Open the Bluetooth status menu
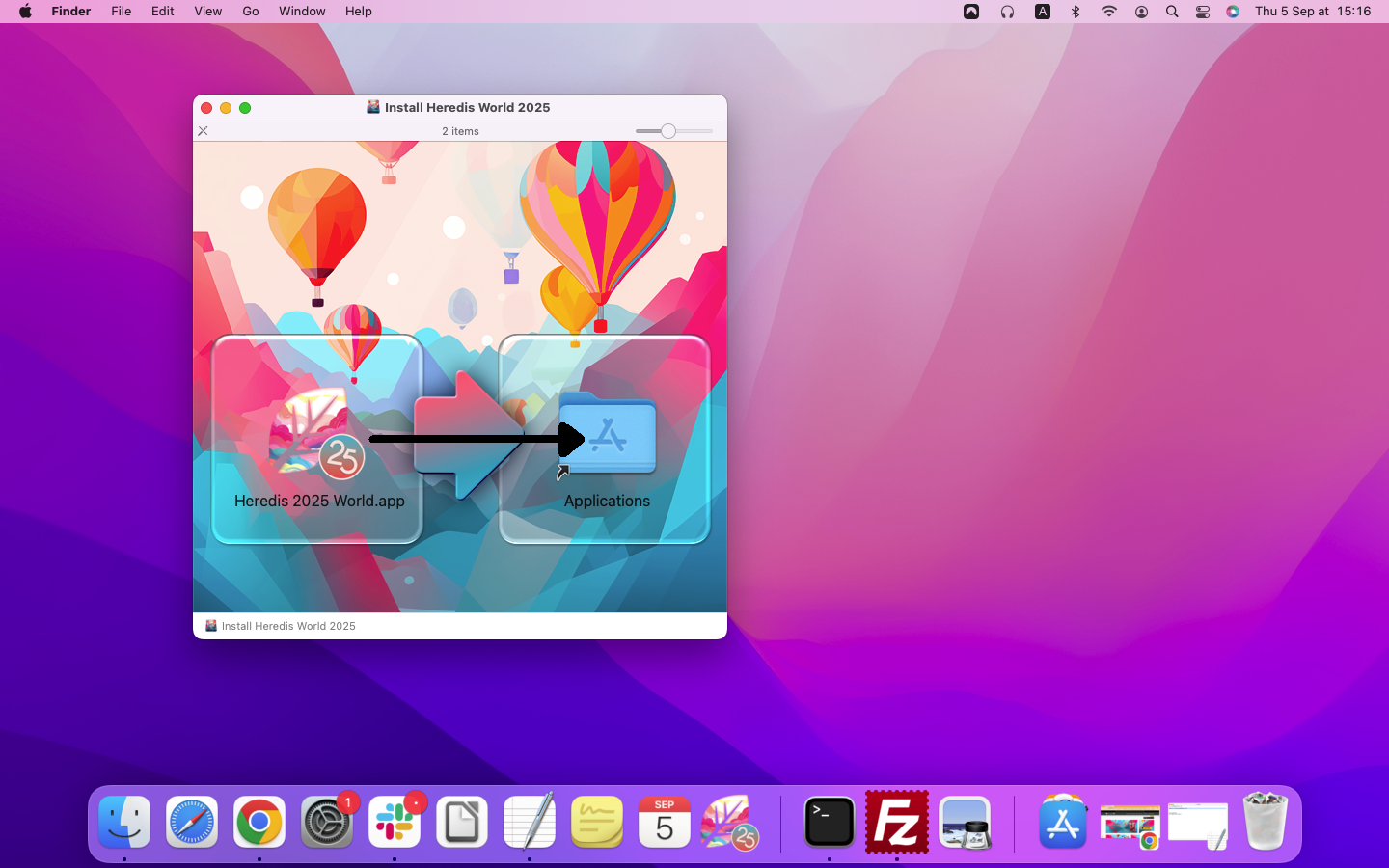This screenshot has width=1389, height=868. [1076, 12]
